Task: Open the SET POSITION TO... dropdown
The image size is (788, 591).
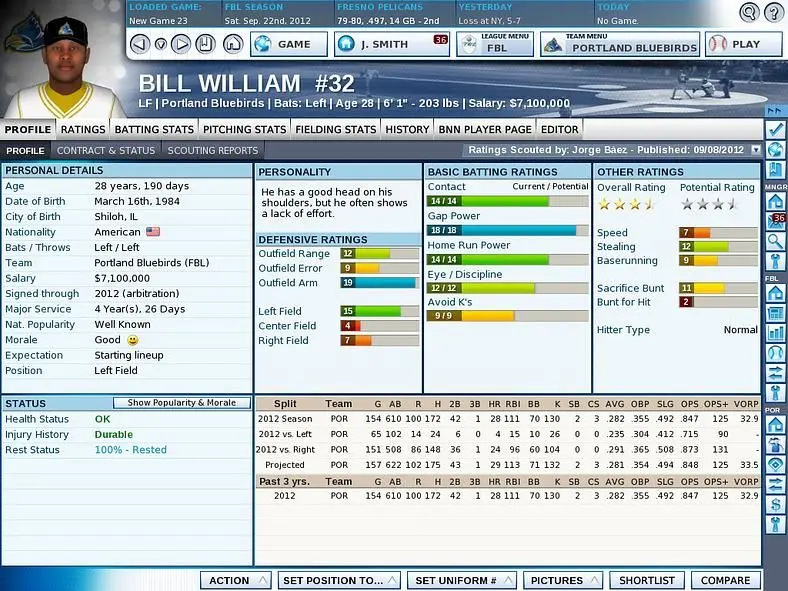Action: (339, 580)
